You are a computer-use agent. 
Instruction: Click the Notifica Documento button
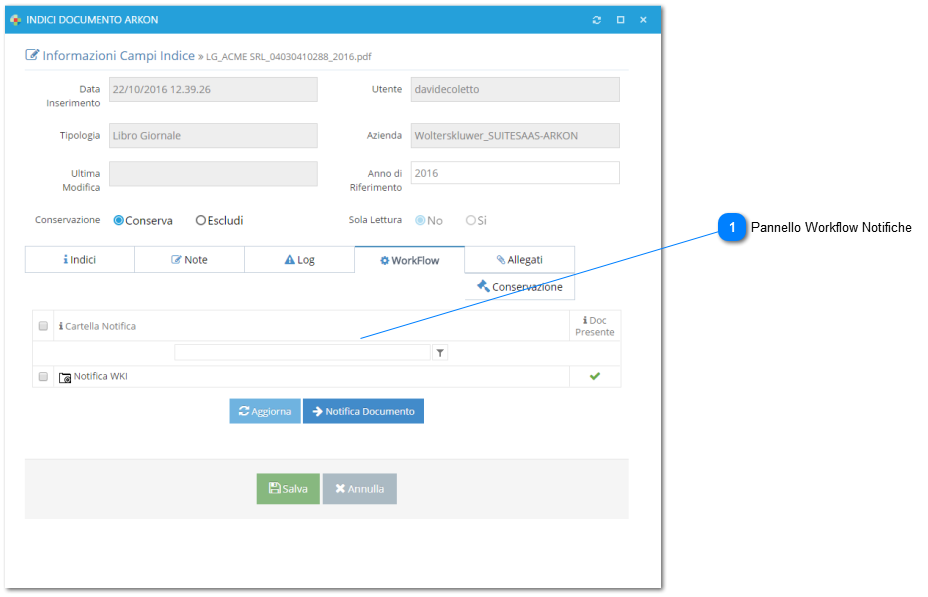point(363,411)
